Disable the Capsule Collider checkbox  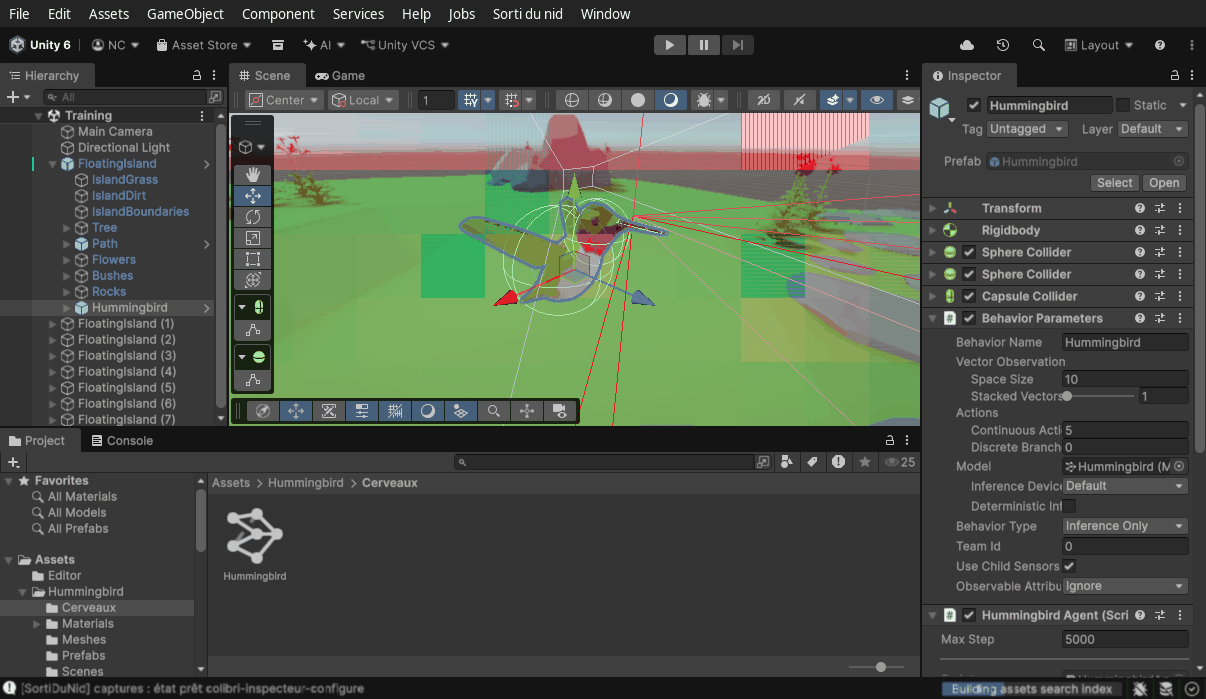tap(969, 296)
